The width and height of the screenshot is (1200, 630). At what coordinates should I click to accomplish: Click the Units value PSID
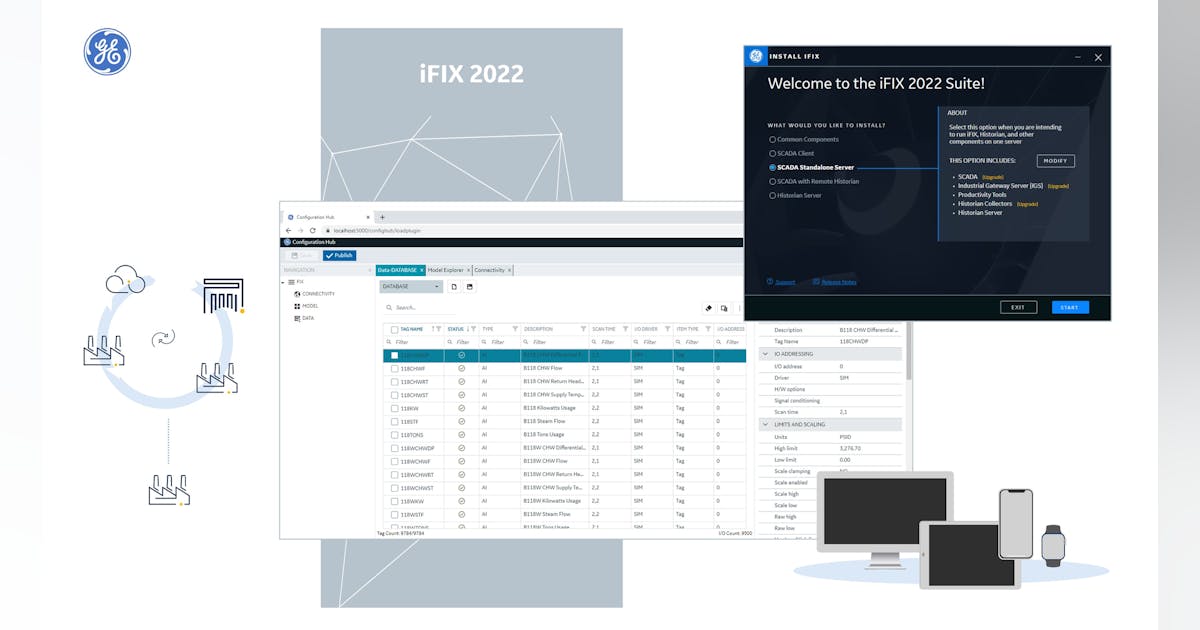846,437
